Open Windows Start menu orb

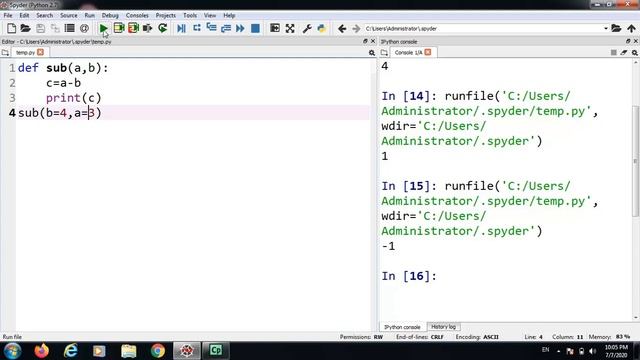[x=12, y=351]
